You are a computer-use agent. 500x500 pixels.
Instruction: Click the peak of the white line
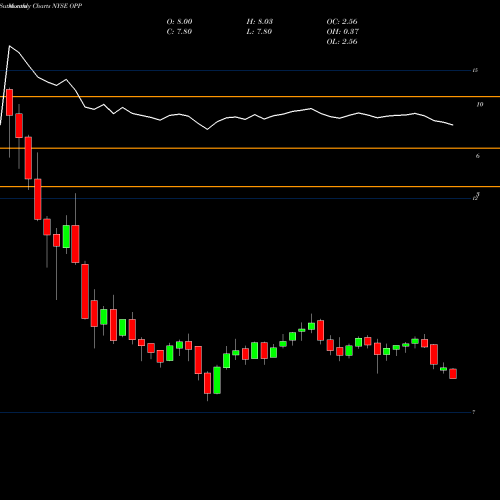(x=9, y=46)
